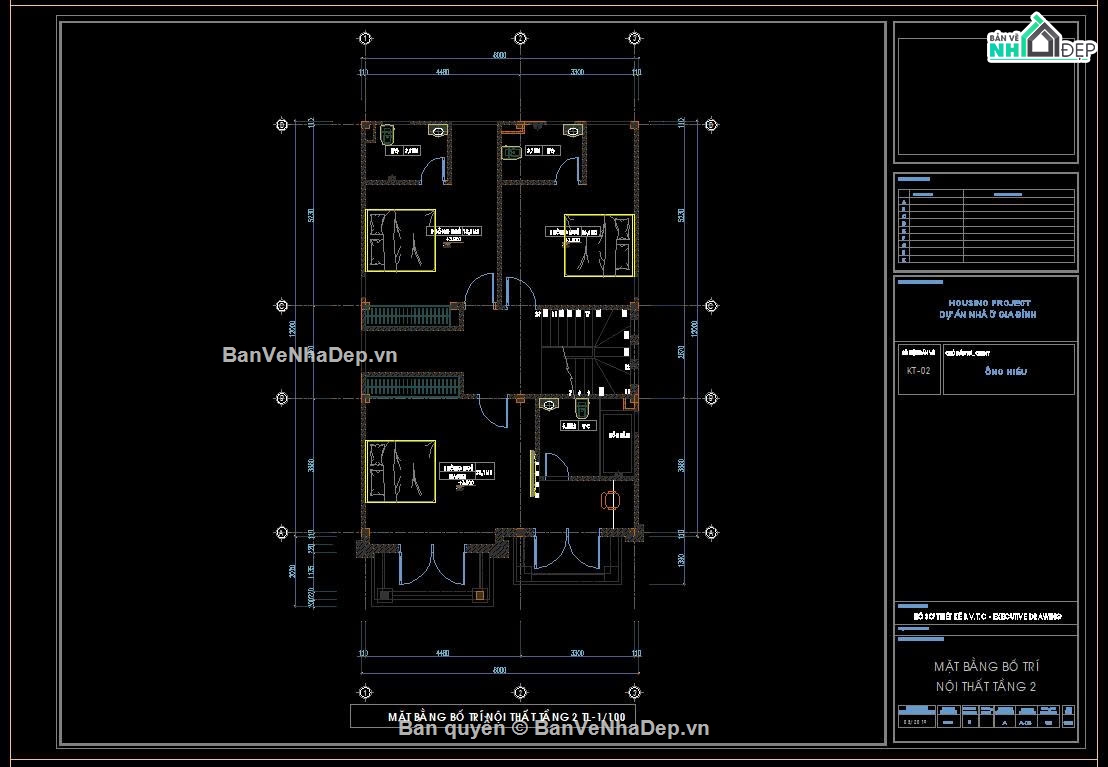Click row A in the revision table
Screen dimensions: 1108x767
pyautogui.click(x=987, y=203)
